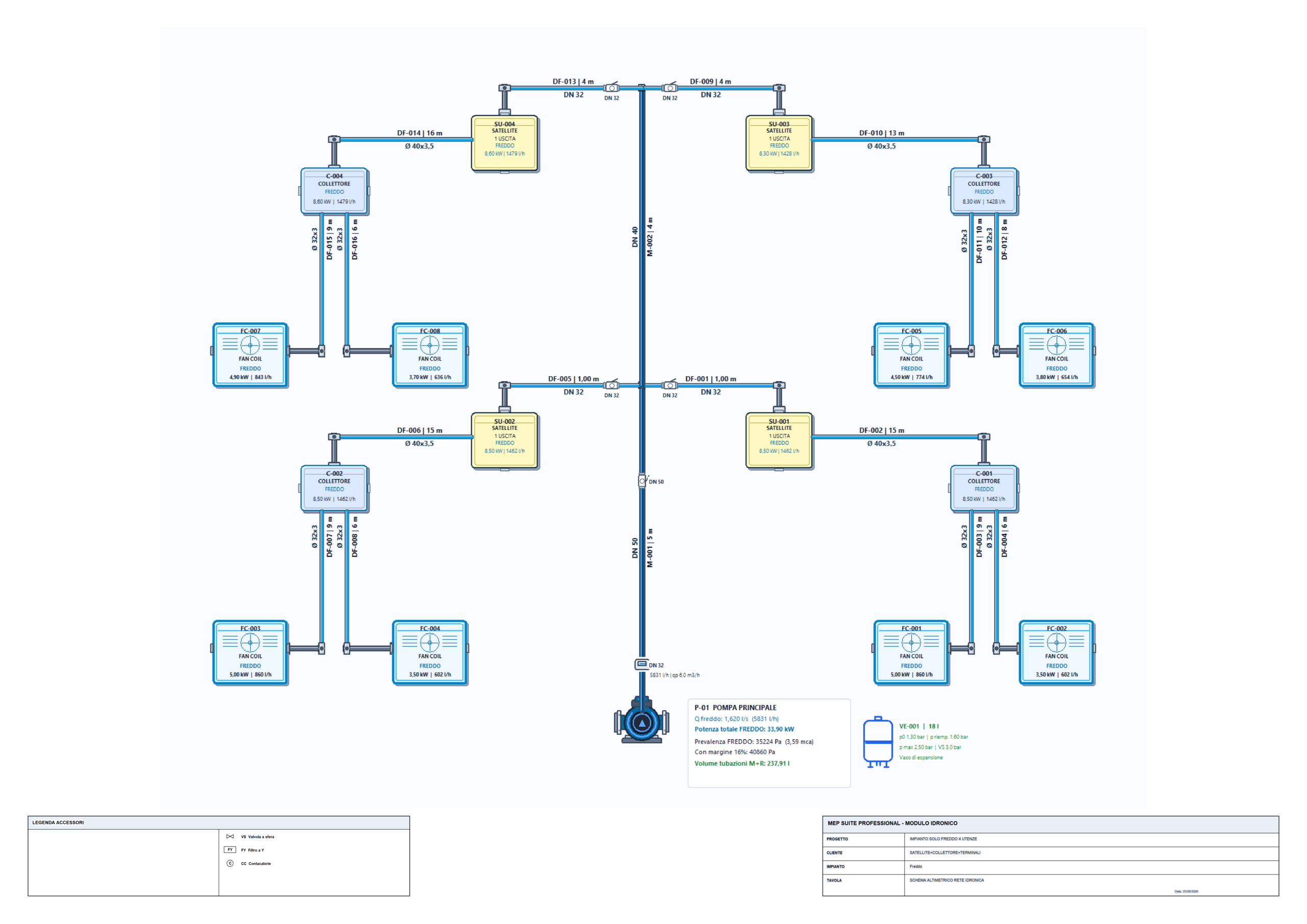Click the FY Filtro a Y legend symbol
Screen dimensions: 1307x924
(230, 849)
